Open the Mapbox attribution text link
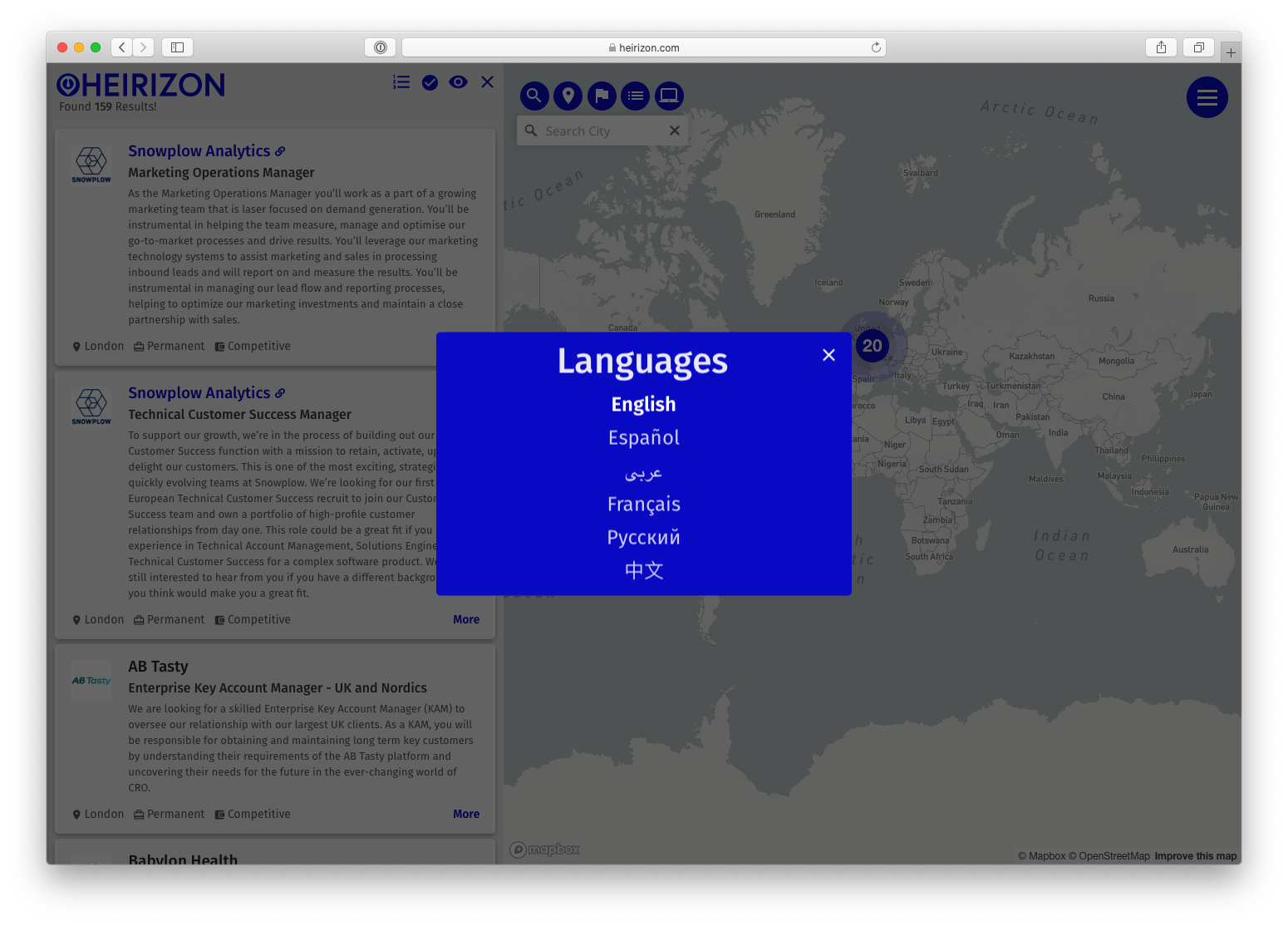The width and height of the screenshot is (1288, 926). [1042, 856]
